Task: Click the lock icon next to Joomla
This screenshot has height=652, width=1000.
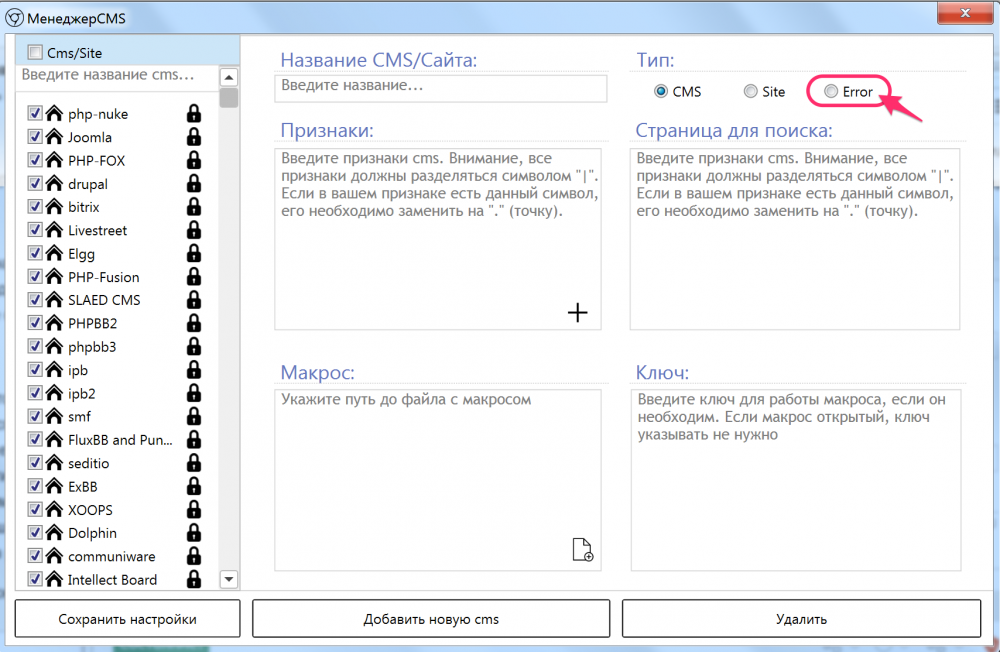Action: pyautogui.click(x=194, y=137)
